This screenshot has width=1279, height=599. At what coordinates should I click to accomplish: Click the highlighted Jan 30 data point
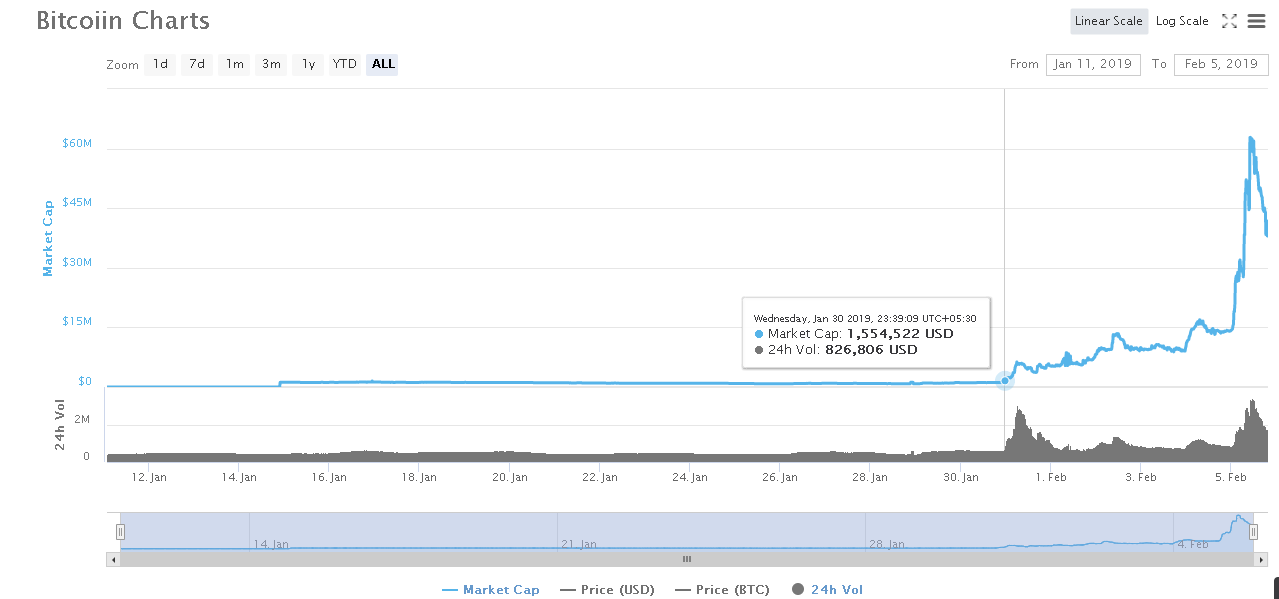(1005, 381)
